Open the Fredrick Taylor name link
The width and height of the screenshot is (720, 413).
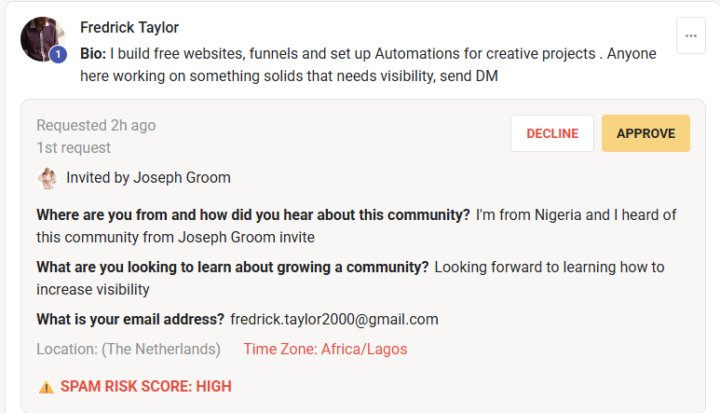click(129, 27)
